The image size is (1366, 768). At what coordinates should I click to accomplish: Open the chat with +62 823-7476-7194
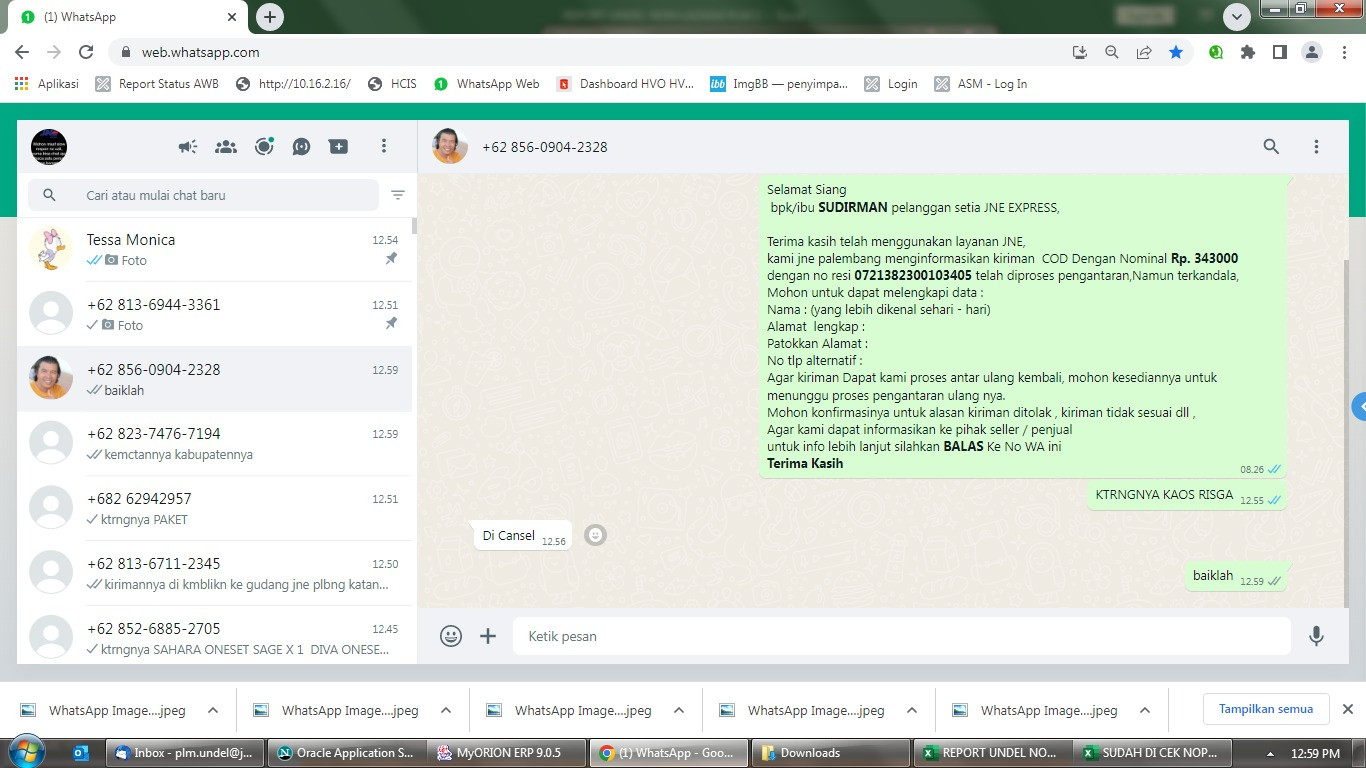coord(214,444)
